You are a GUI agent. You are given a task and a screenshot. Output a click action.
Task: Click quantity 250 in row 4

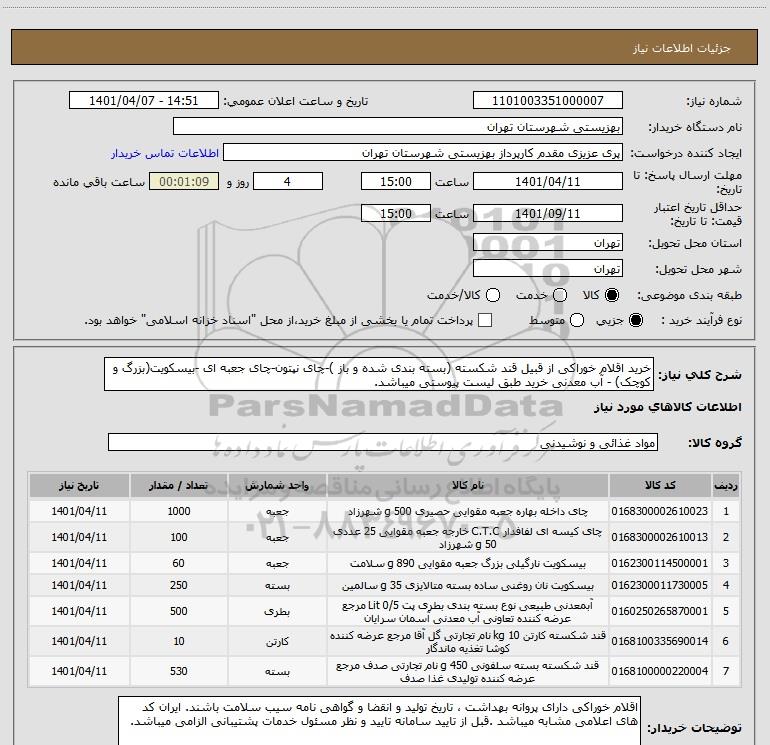179,585
